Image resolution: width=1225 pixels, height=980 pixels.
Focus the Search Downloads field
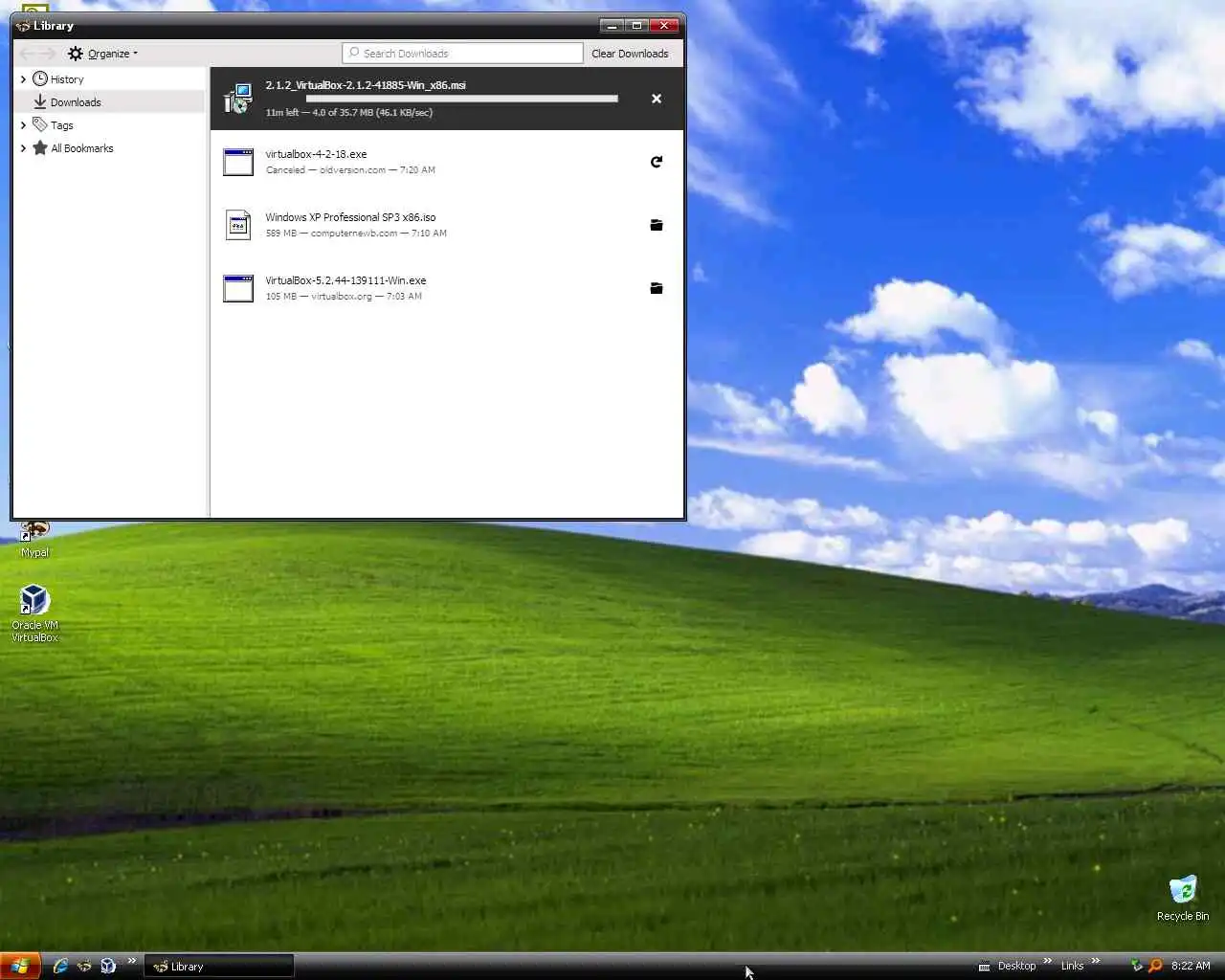click(462, 54)
